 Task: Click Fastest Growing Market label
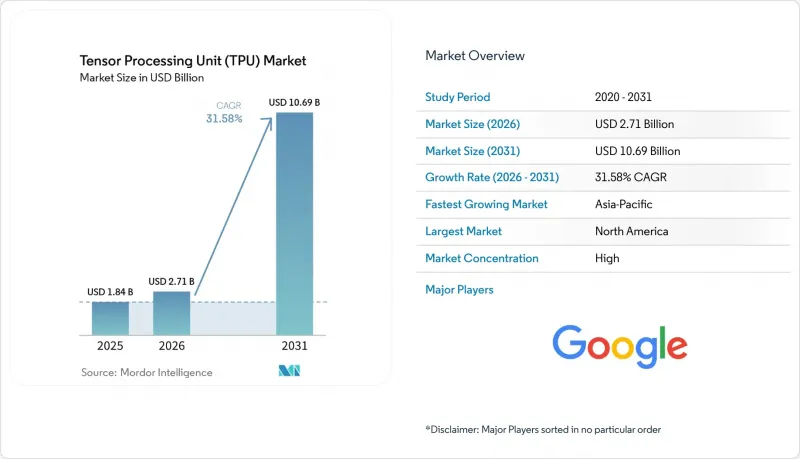(x=486, y=204)
